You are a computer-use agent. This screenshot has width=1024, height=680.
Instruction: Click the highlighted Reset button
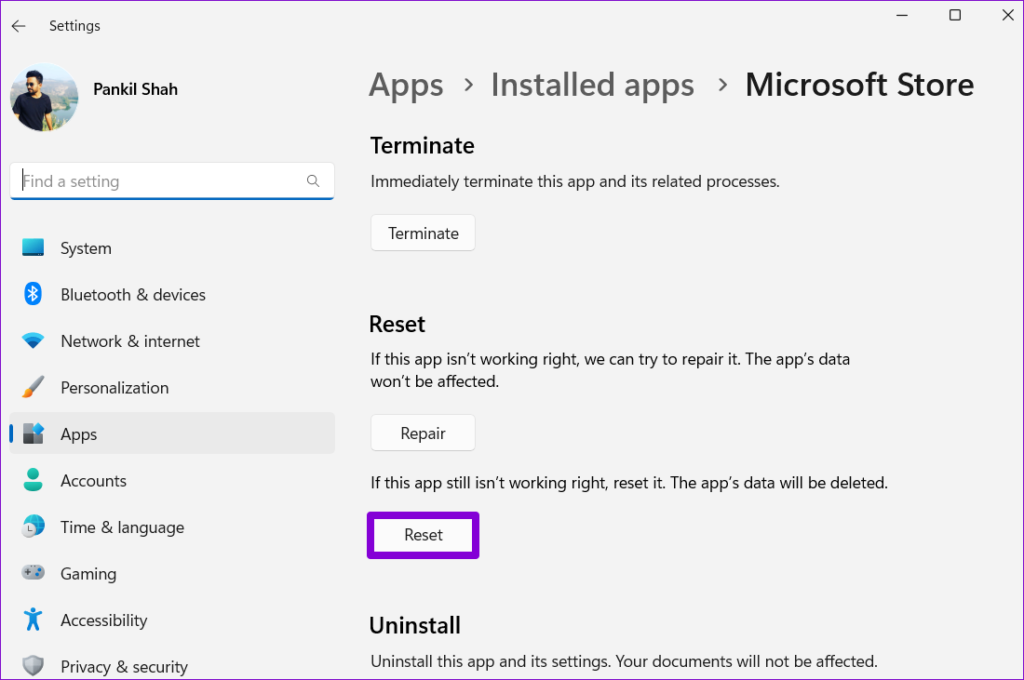point(422,534)
